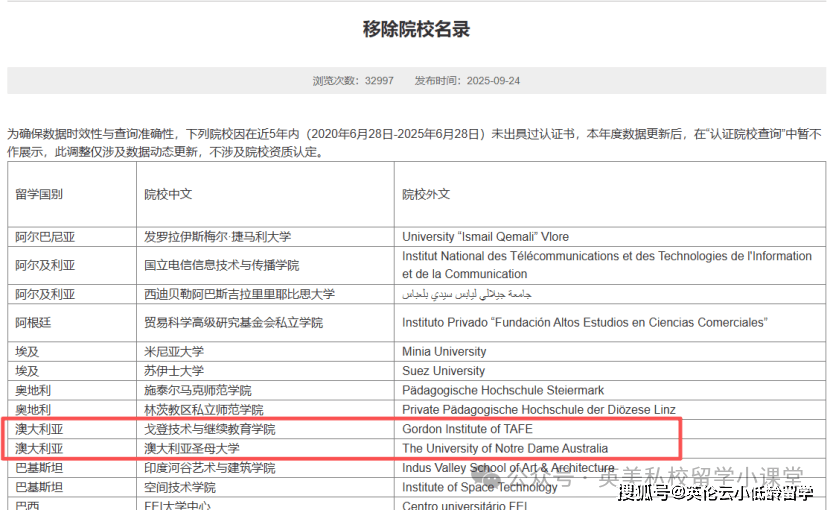
Task: Select the 贸易科学高级研究基金会私立学院 cell
Action: click(234, 323)
